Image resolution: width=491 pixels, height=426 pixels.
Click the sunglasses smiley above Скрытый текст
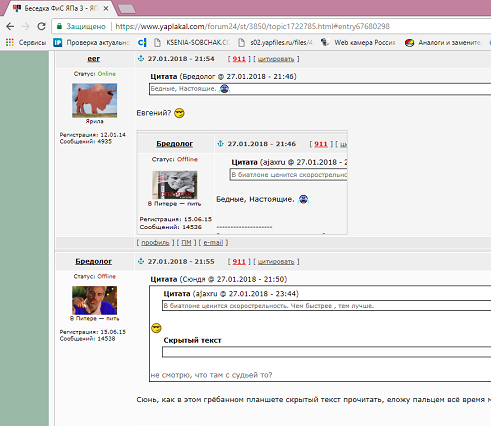tap(156, 328)
